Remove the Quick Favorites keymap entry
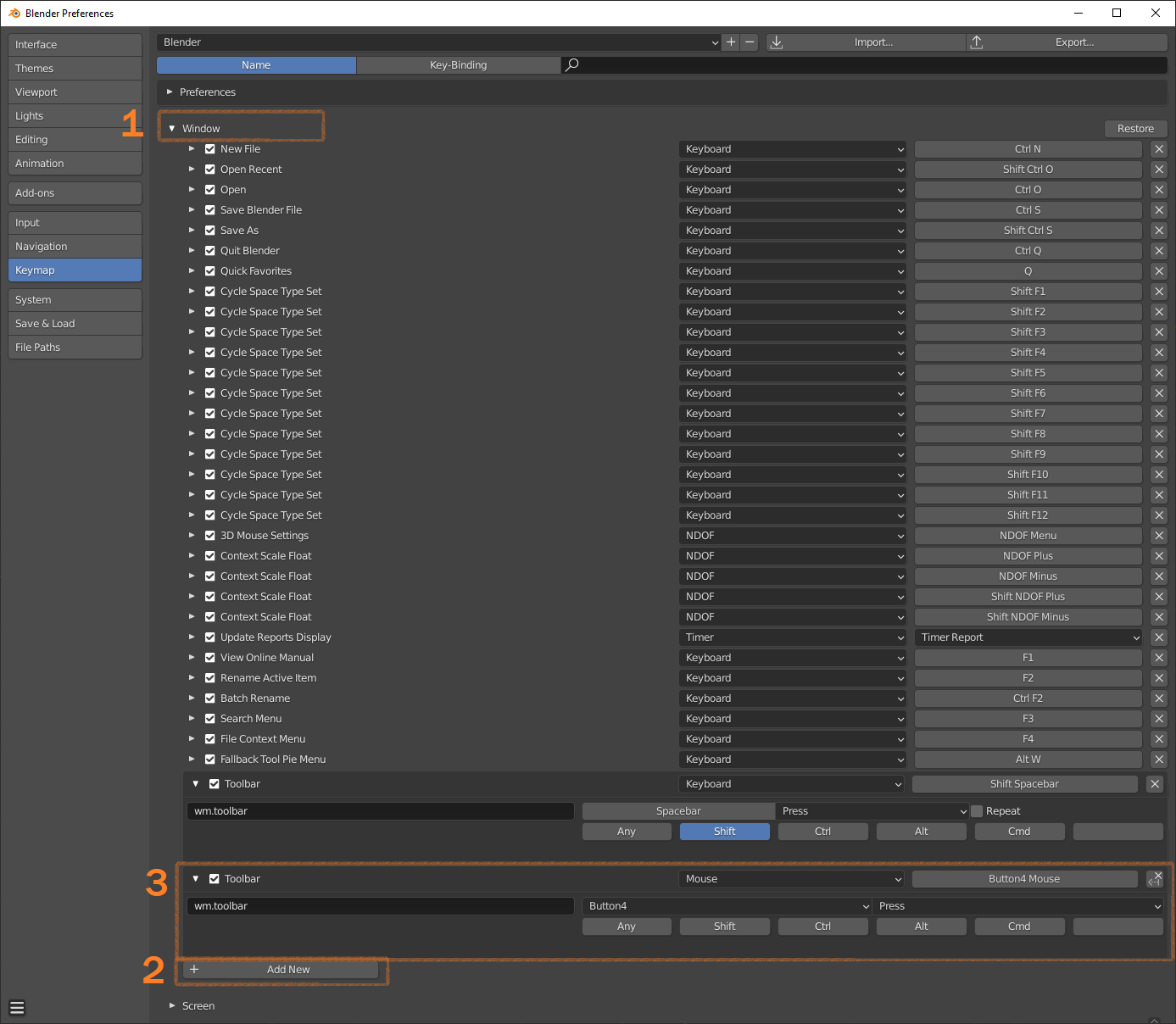 click(x=1159, y=271)
